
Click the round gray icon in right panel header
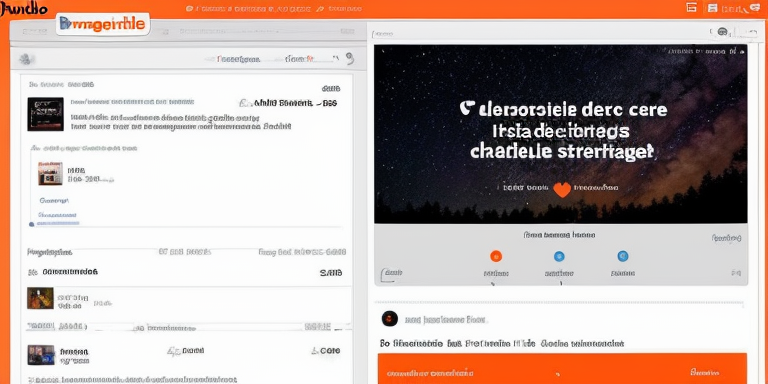(x=722, y=32)
